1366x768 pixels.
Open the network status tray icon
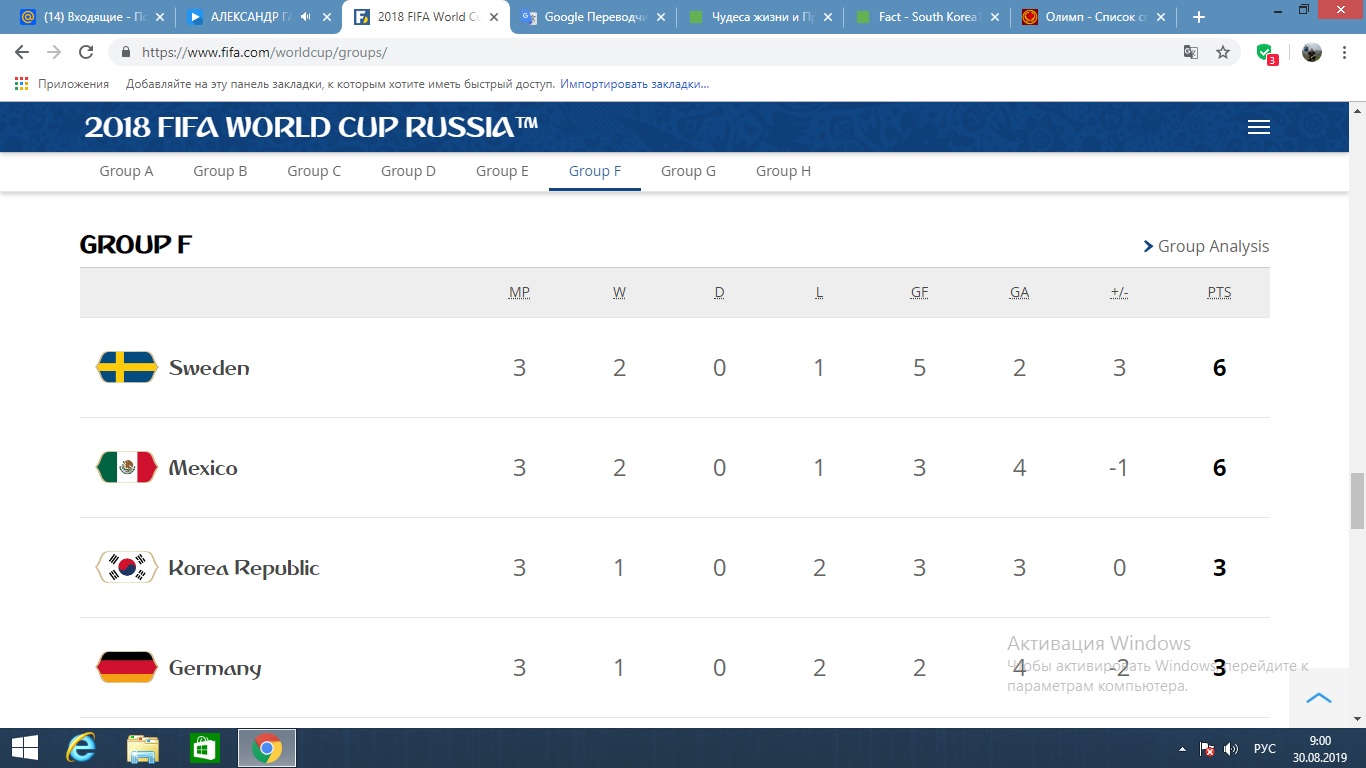point(1207,749)
